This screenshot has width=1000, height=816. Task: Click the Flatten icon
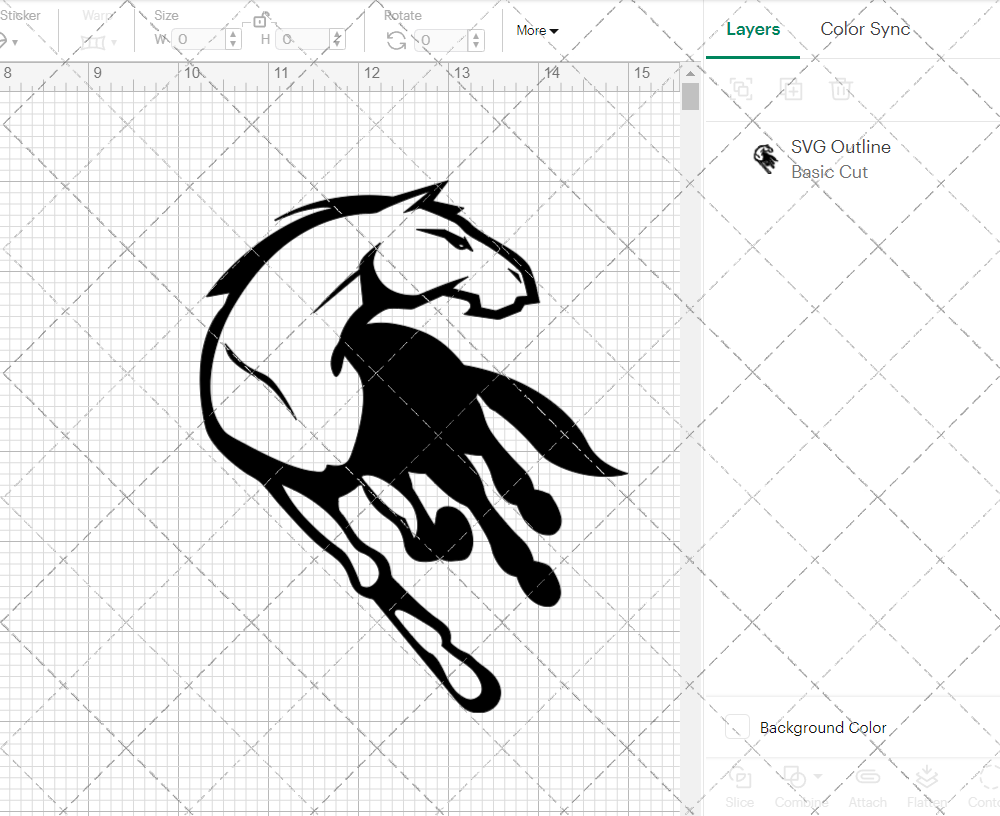pos(927,779)
